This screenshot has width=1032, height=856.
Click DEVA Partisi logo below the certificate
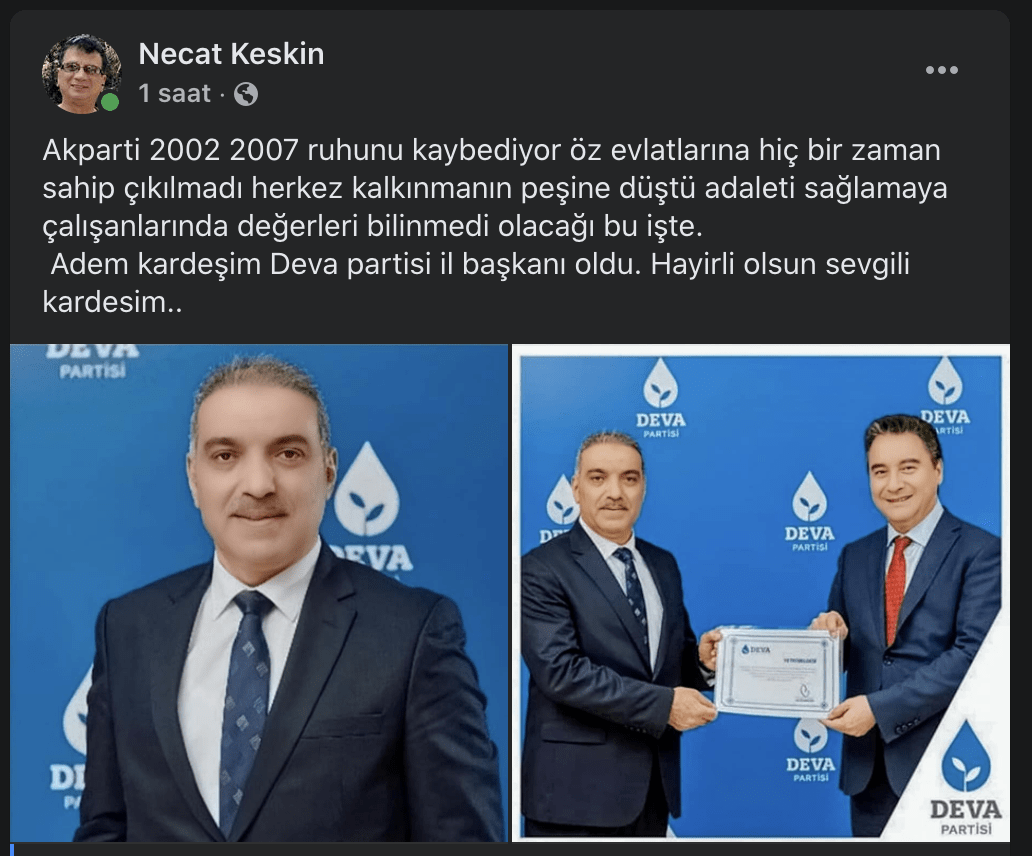810,751
